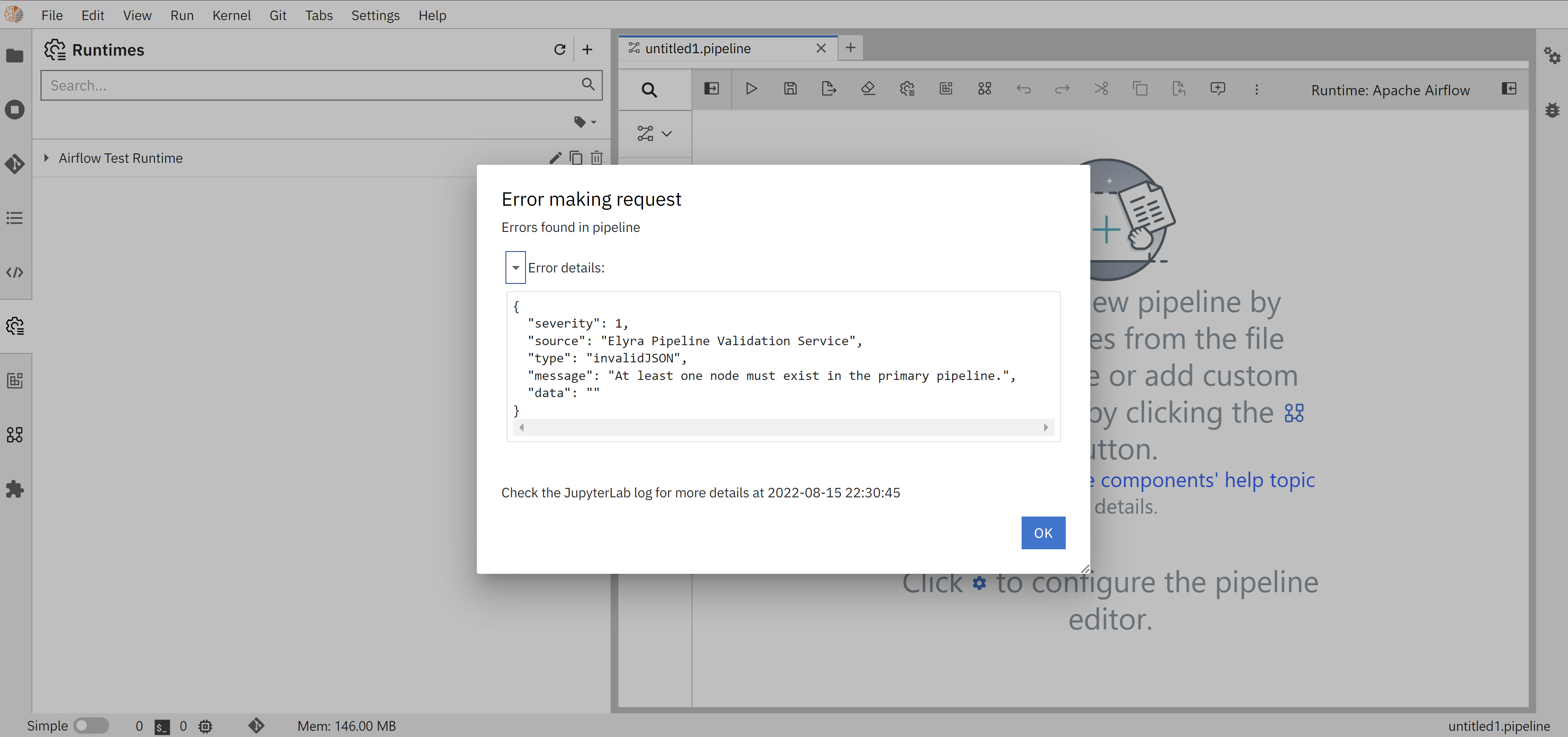
Task: Delete Airflow Test Runtime trash icon
Action: coord(597,158)
